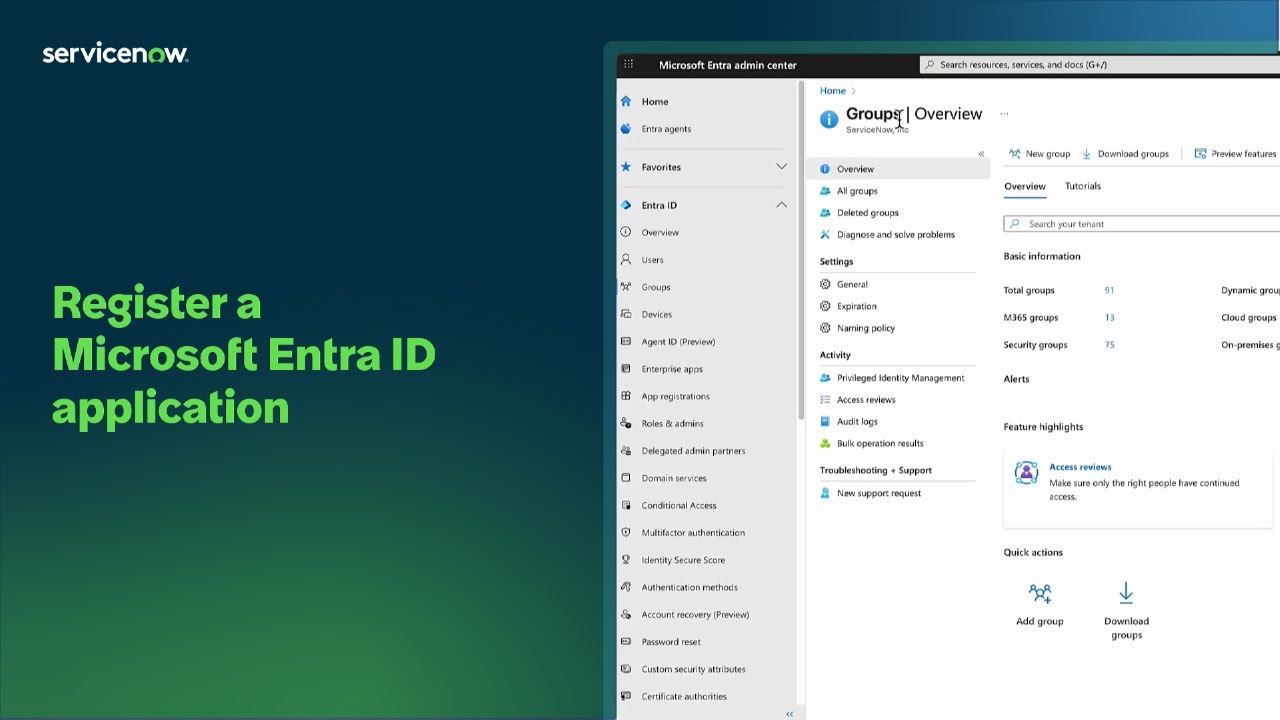Click Download groups toolbar button
The width and height of the screenshot is (1280, 720).
point(1125,154)
